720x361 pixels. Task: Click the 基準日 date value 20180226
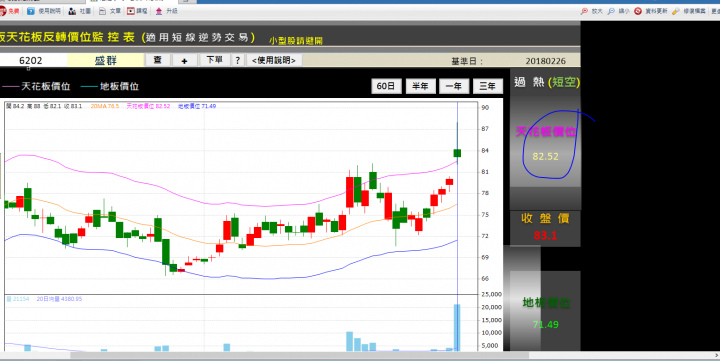(546, 61)
